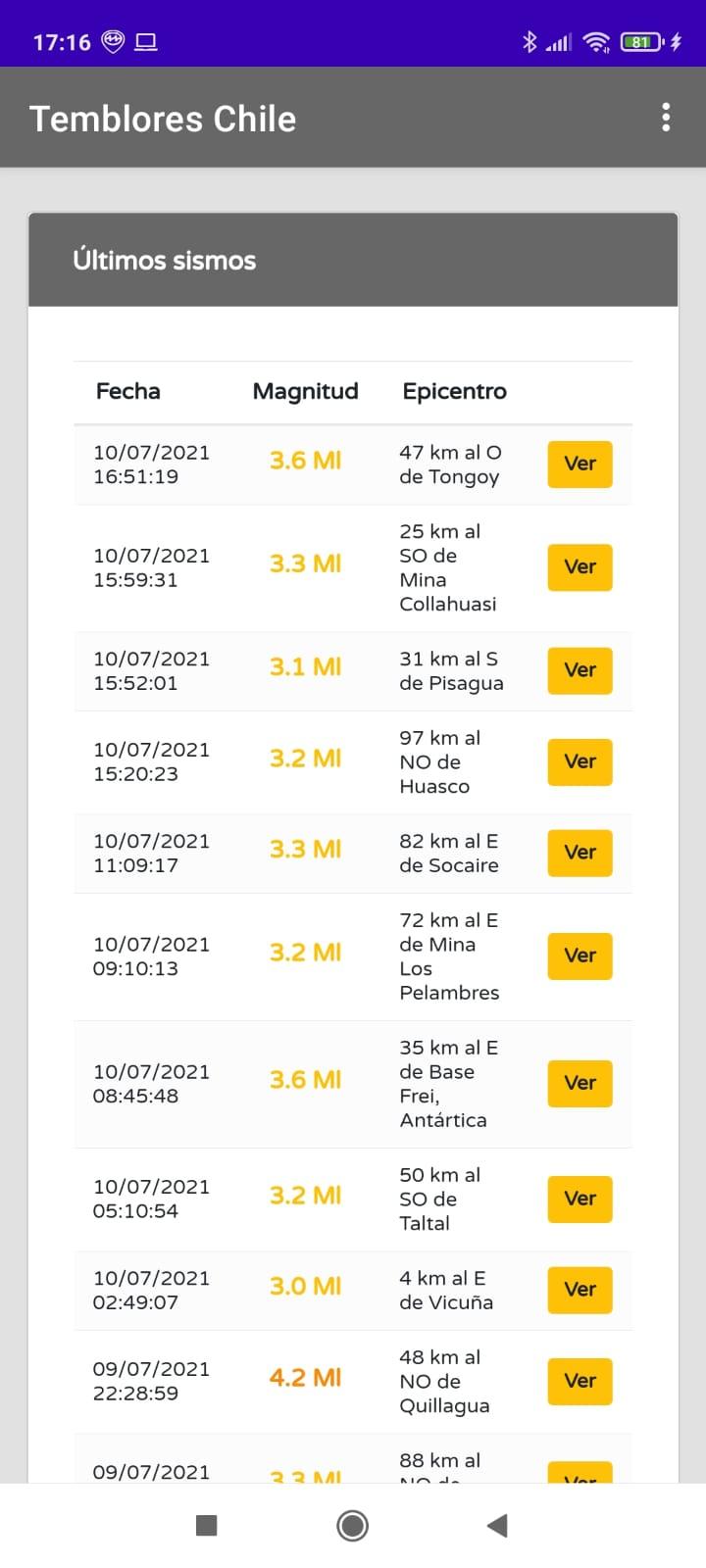The width and height of the screenshot is (706, 1568).
Task: Tap the Android home circle button
Action: click(x=352, y=1525)
